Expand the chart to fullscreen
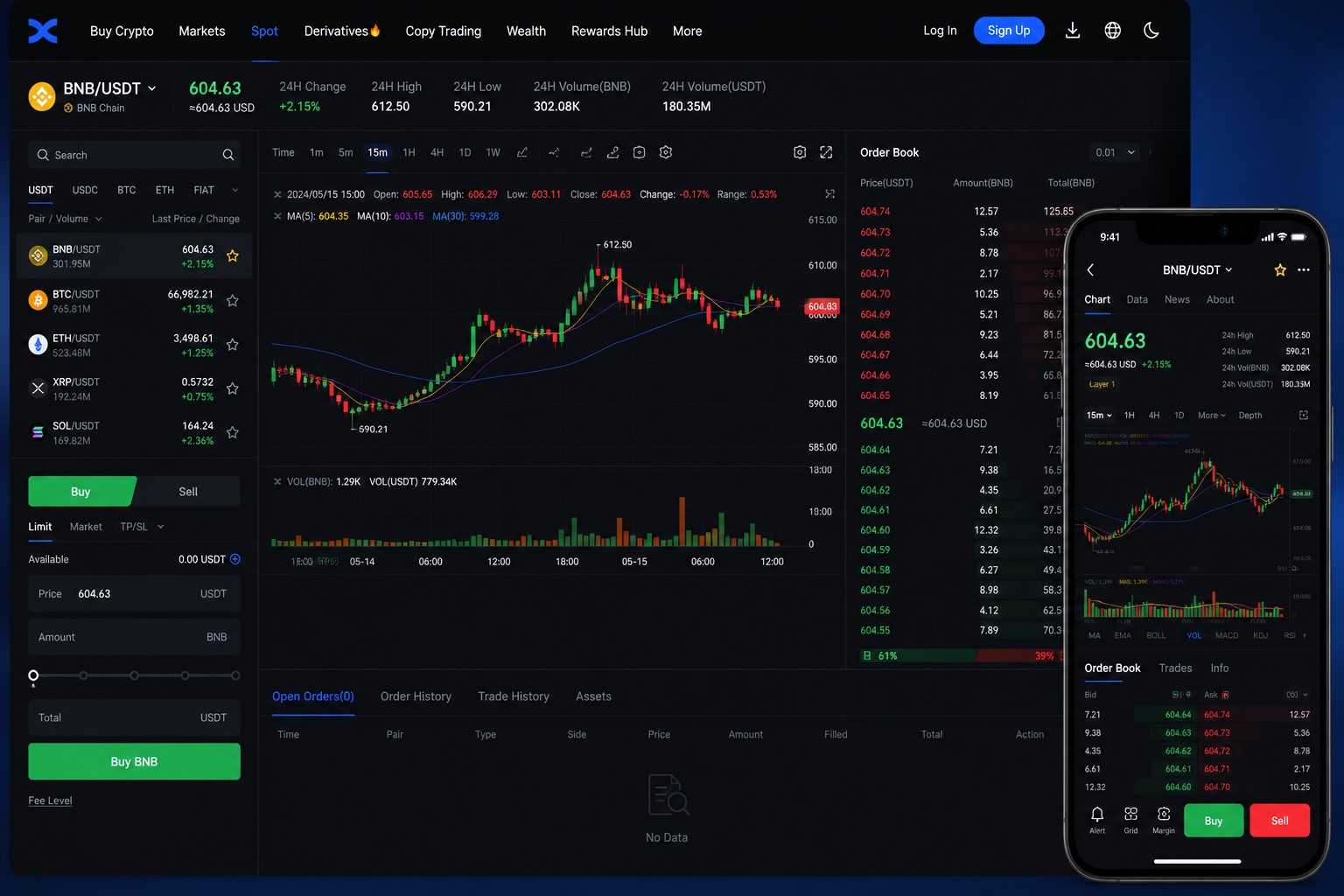Image resolution: width=1344 pixels, height=896 pixels. (x=826, y=152)
